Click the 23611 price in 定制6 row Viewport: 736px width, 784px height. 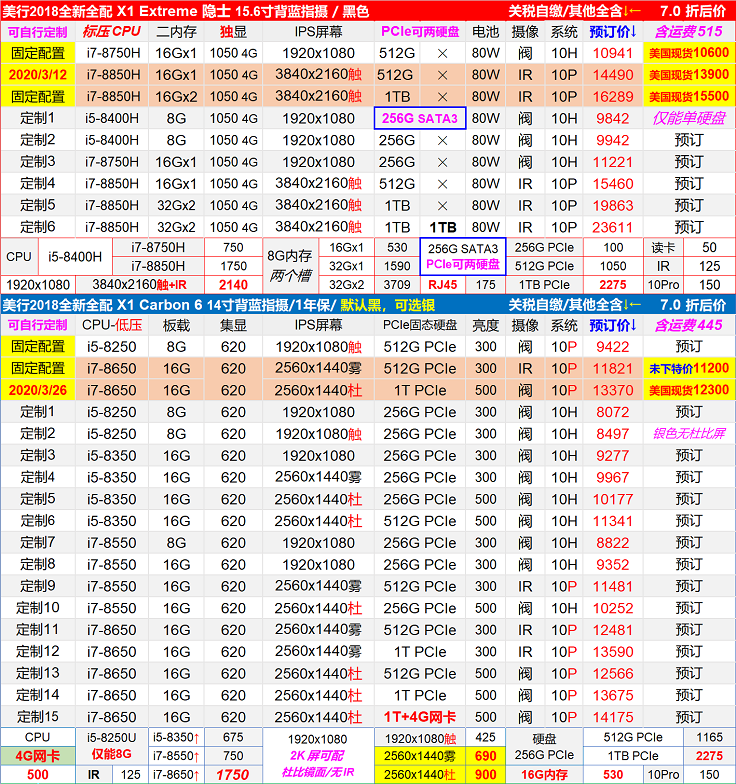[613, 227]
